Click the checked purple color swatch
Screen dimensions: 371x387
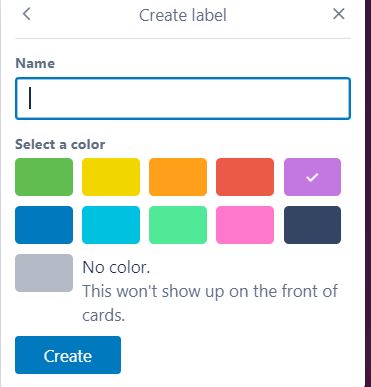(312, 177)
